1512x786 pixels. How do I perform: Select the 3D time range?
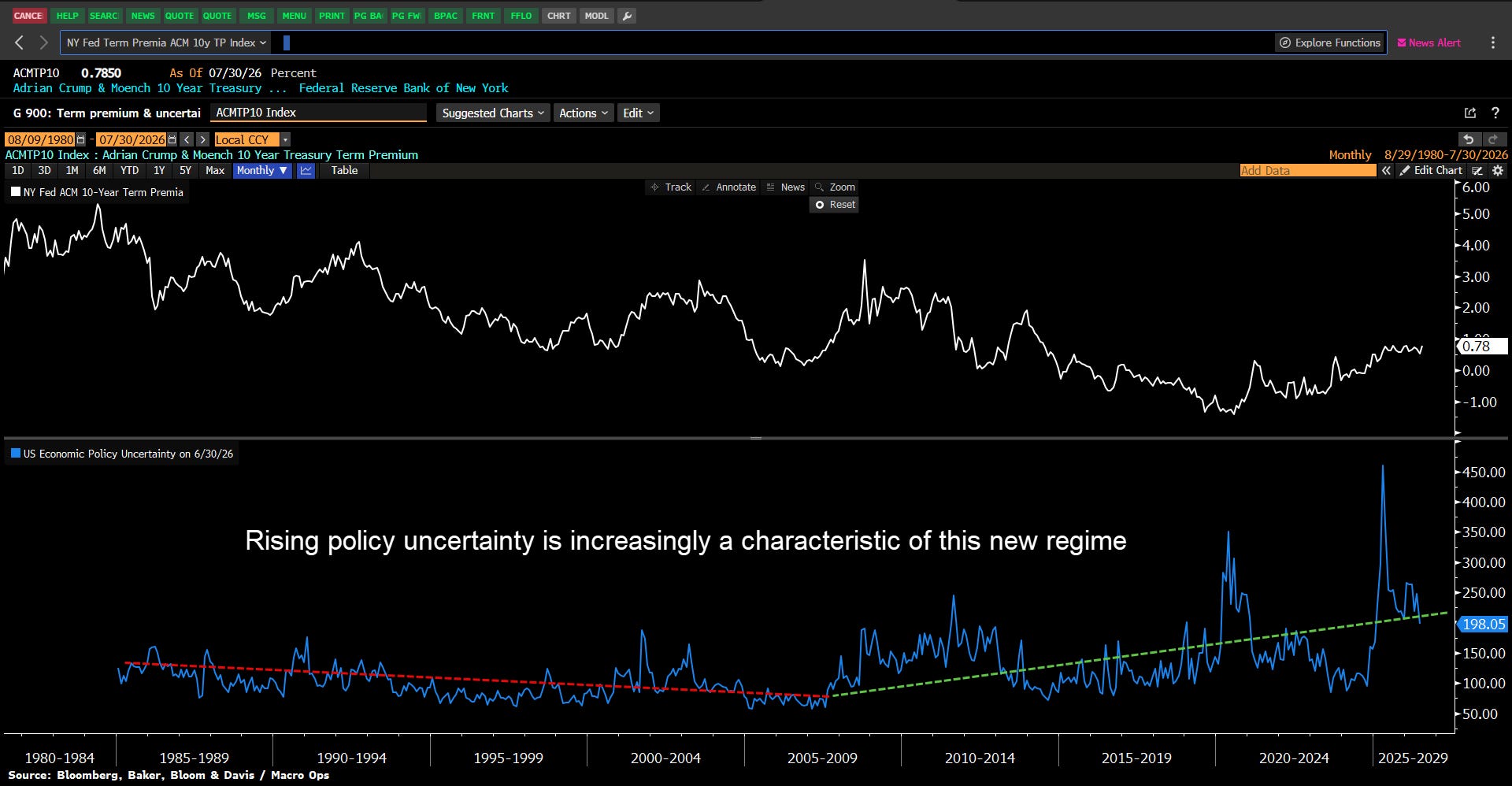(44, 170)
